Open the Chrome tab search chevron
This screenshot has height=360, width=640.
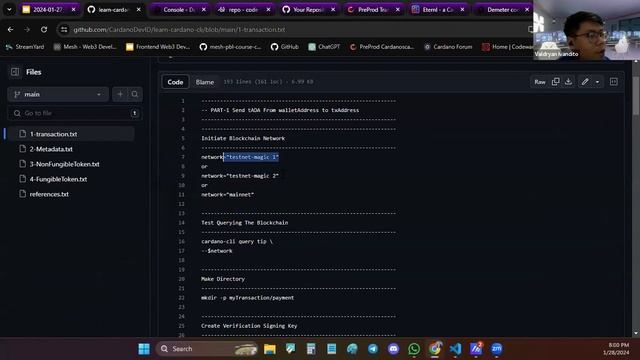(9, 9)
